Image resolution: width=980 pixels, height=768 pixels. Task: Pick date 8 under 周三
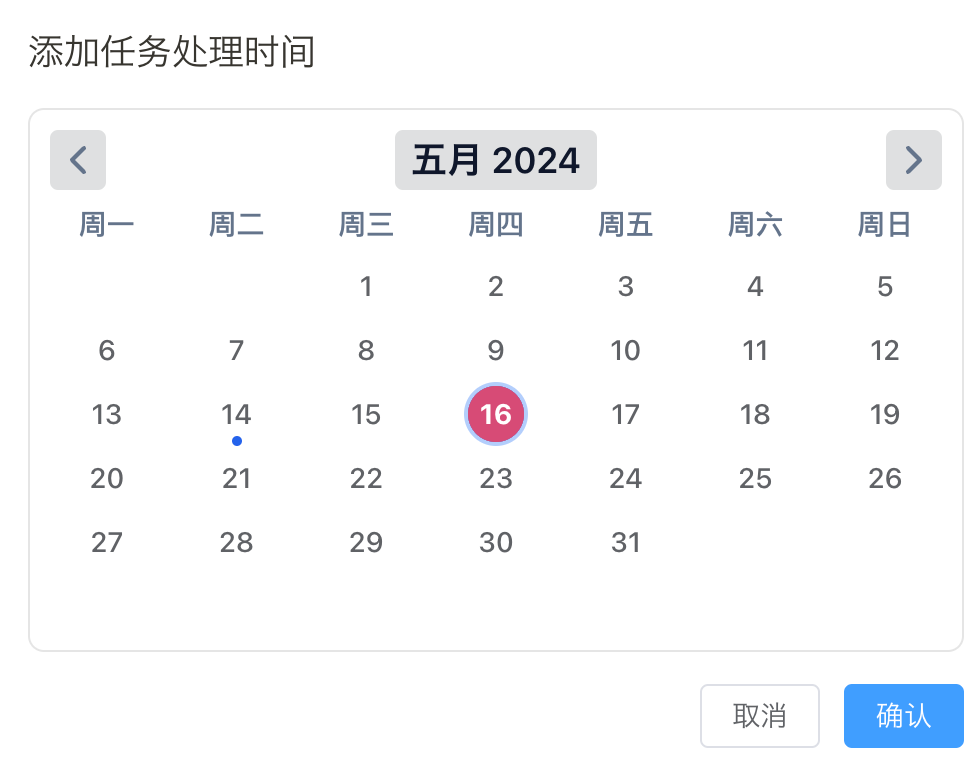[366, 351]
